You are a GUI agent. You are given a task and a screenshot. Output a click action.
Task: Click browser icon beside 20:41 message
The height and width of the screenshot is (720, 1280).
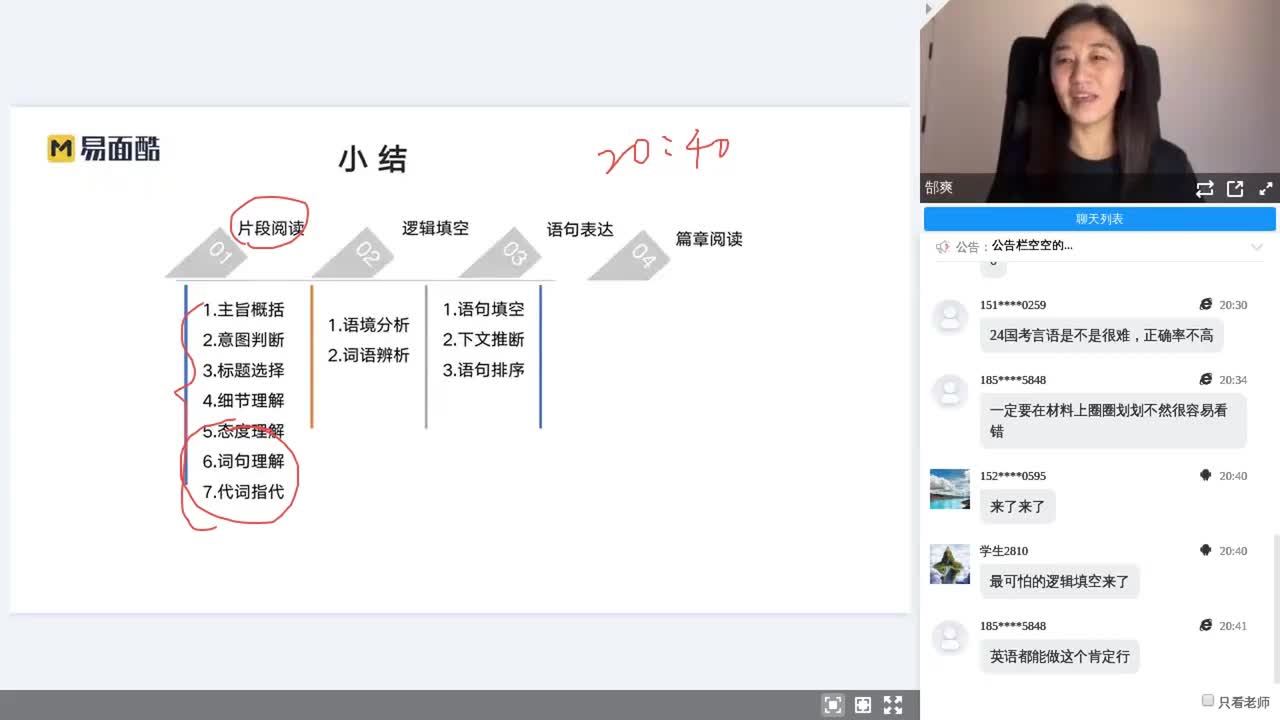(x=1205, y=626)
